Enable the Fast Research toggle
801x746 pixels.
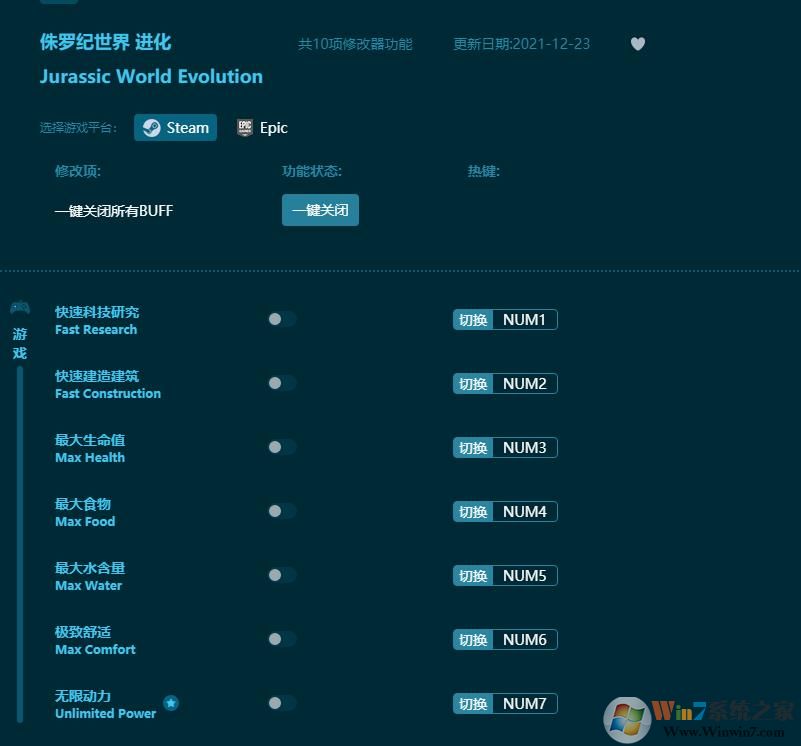click(x=282, y=319)
